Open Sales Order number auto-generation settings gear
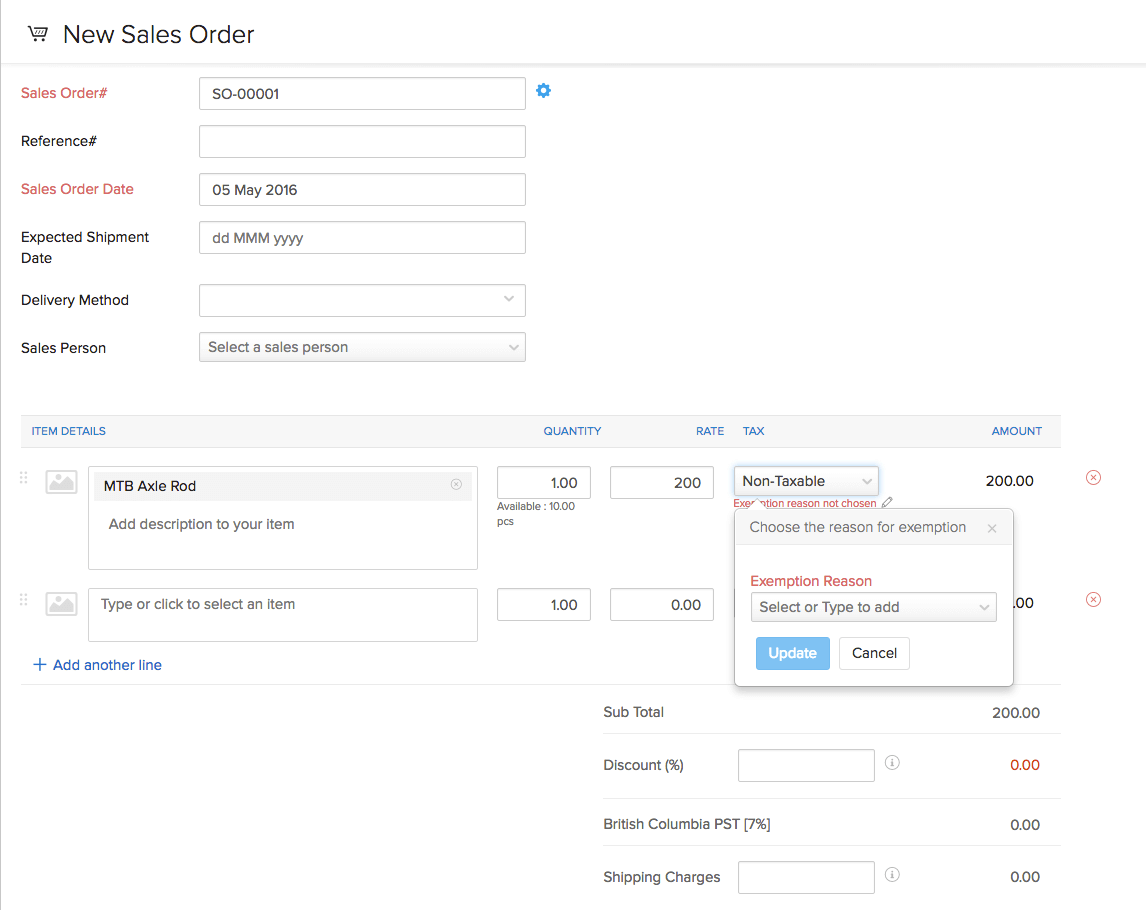 click(x=543, y=90)
